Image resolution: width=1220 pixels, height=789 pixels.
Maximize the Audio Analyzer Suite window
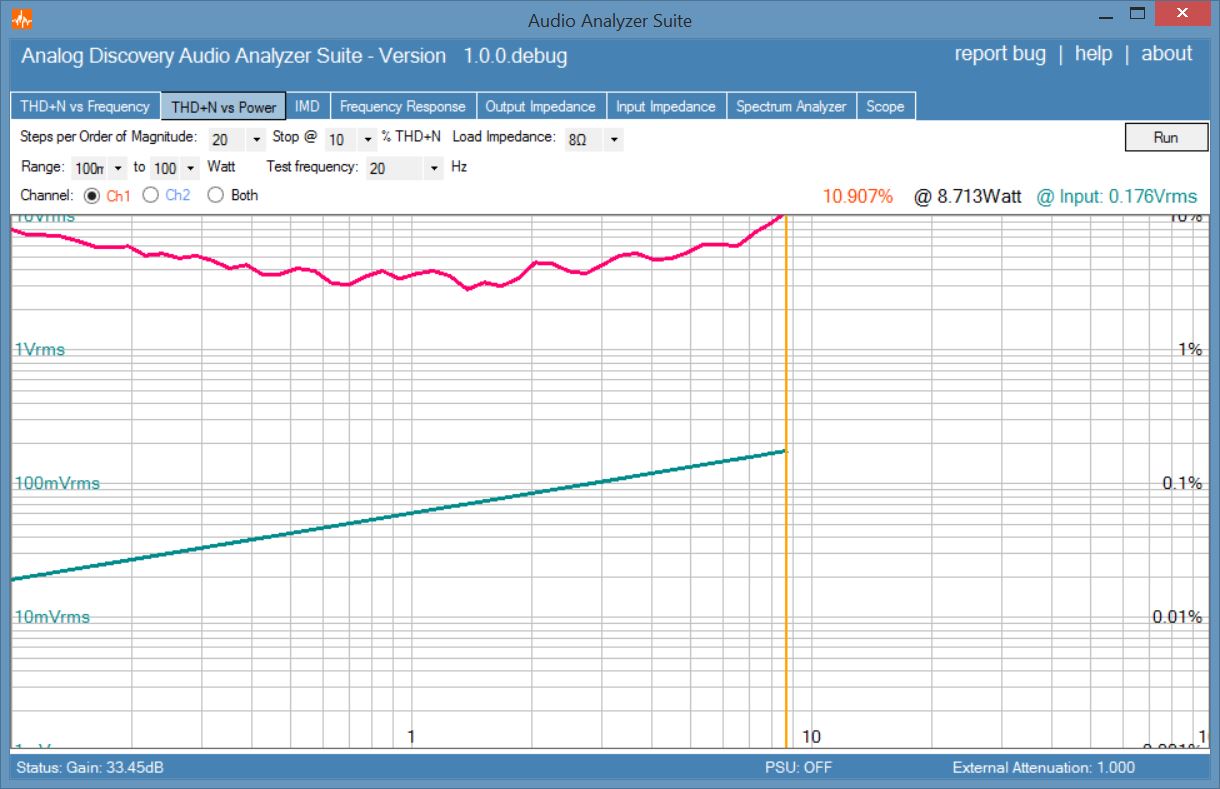pos(1137,15)
